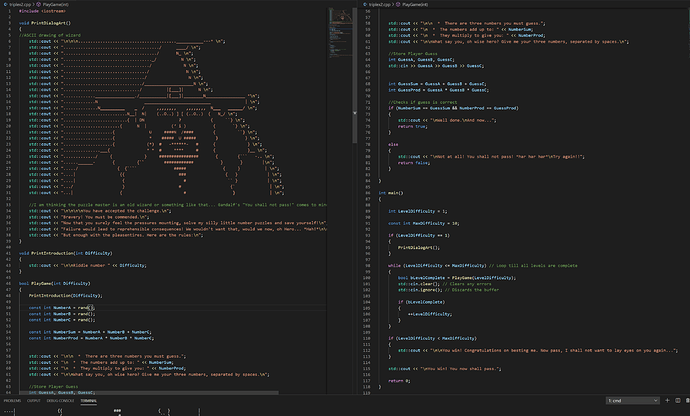Click the 'const int NumberProd' declaration line
The image size is (690, 416).
[x=92, y=338]
